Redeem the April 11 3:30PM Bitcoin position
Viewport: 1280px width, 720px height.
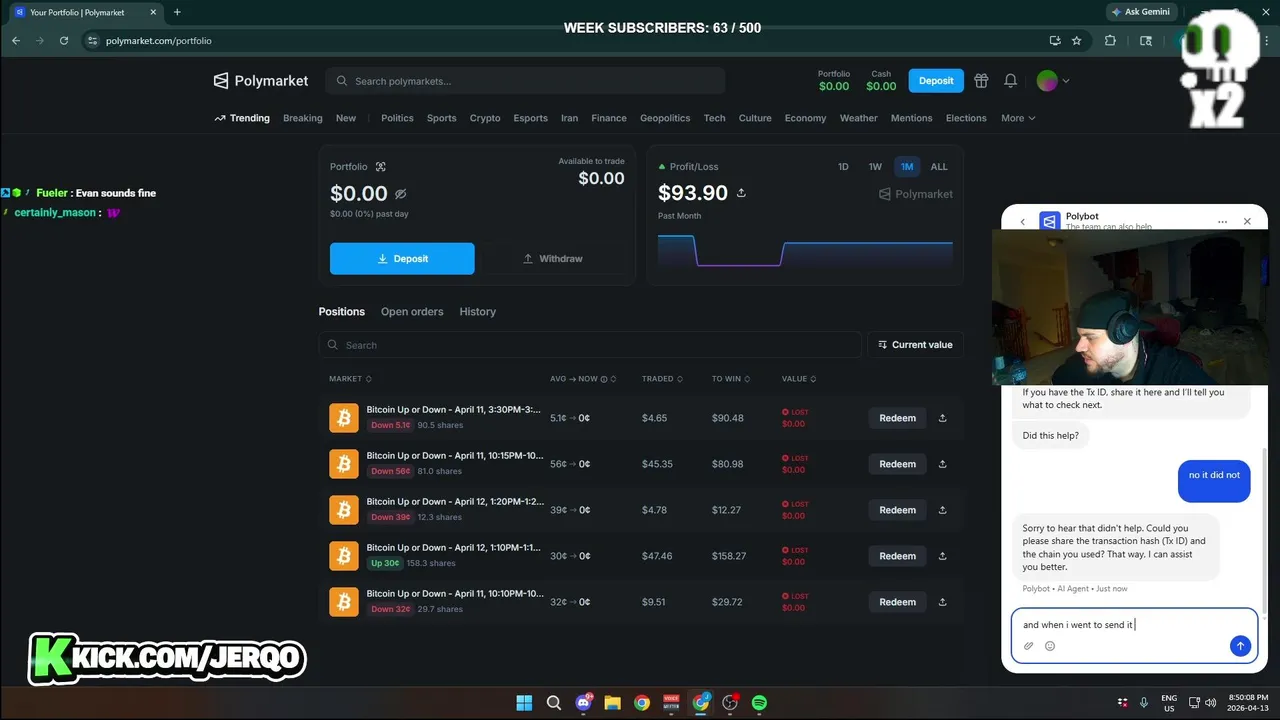(897, 418)
